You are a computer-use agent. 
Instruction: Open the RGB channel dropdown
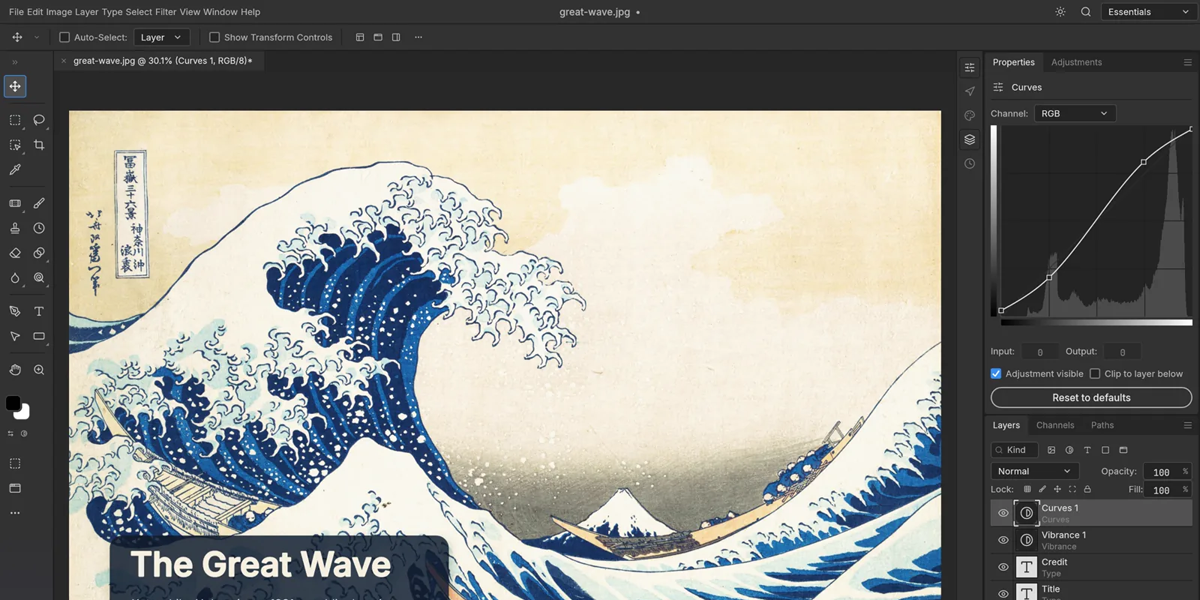[x=1075, y=114]
